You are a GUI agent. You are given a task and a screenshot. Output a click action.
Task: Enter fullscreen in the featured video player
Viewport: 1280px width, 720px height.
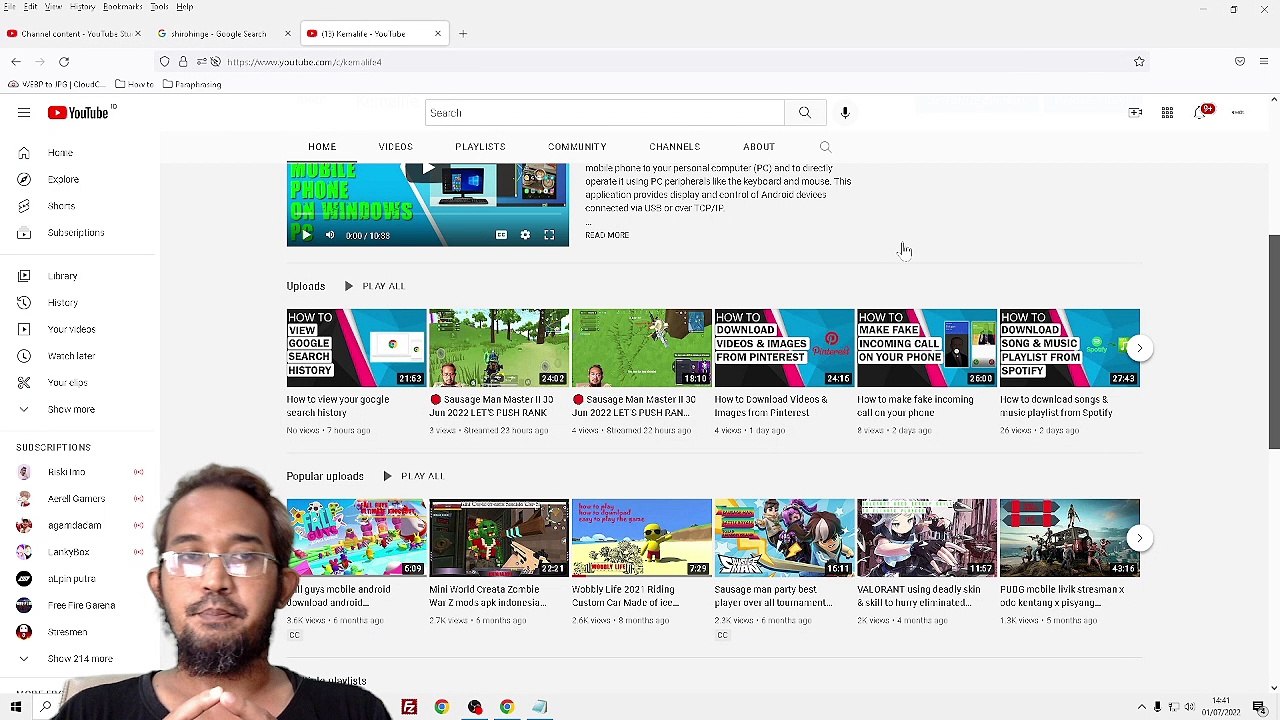[549, 235]
